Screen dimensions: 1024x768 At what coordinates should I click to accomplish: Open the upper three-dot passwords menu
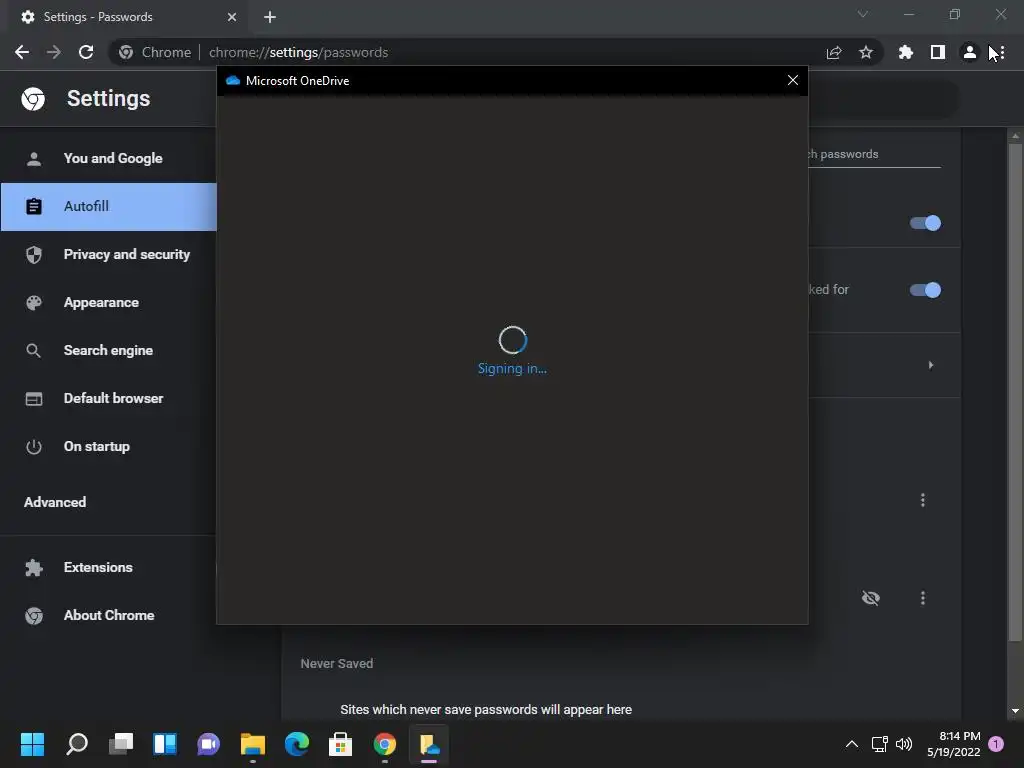tap(922, 500)
